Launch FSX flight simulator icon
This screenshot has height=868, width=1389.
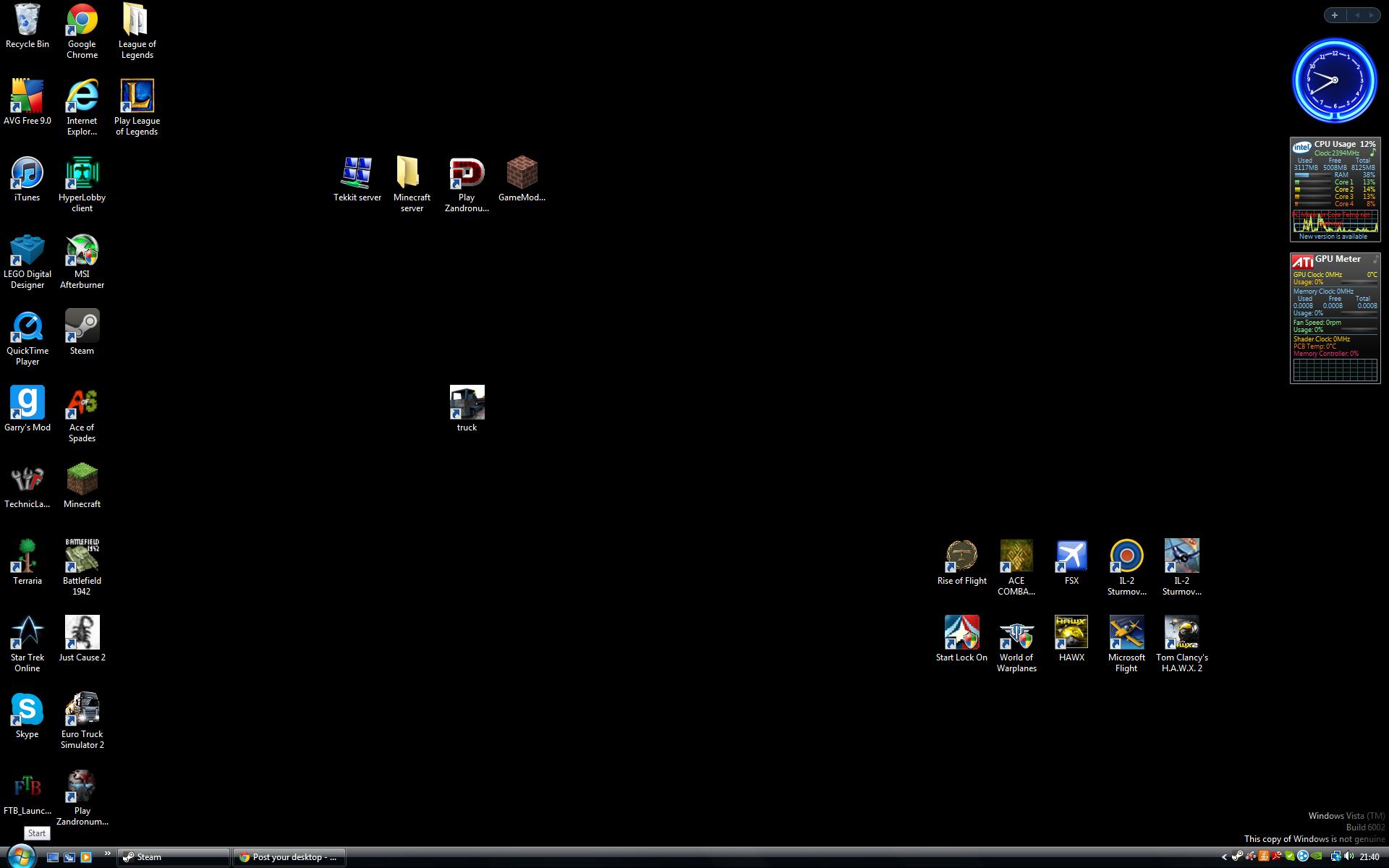pos(1071,563)
